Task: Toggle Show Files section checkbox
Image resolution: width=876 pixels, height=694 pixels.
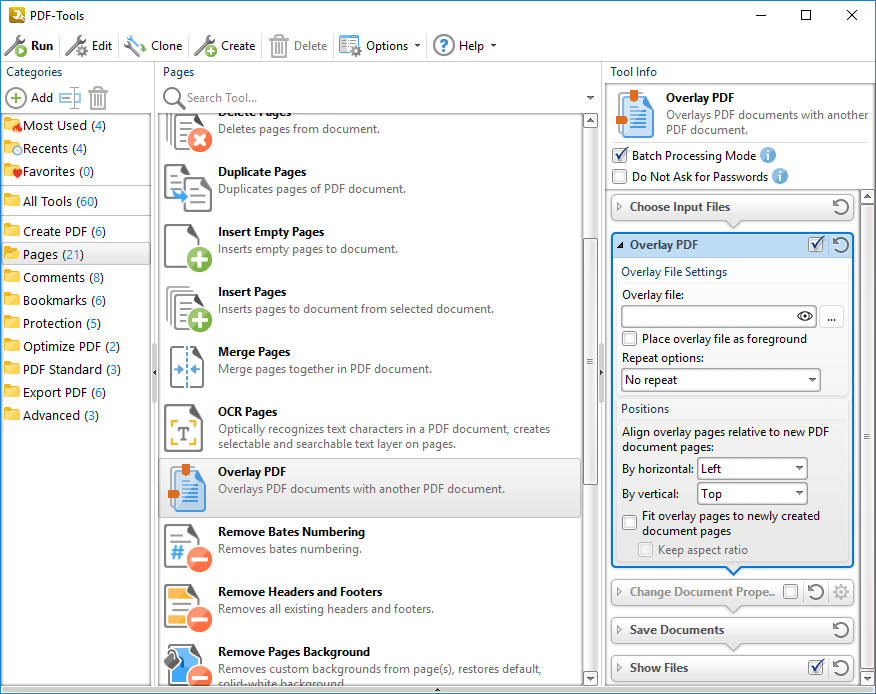Action: pos(816,667)
